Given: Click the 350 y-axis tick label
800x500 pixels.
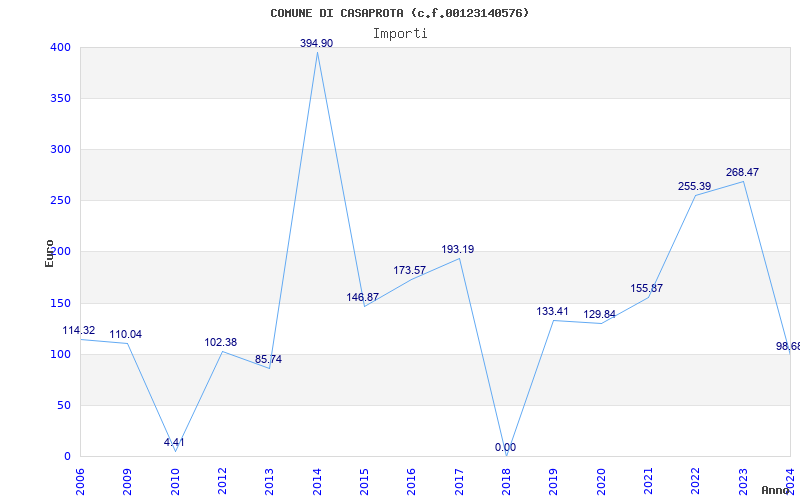Looking at the screenshot, I should click(x=60, y=98).
